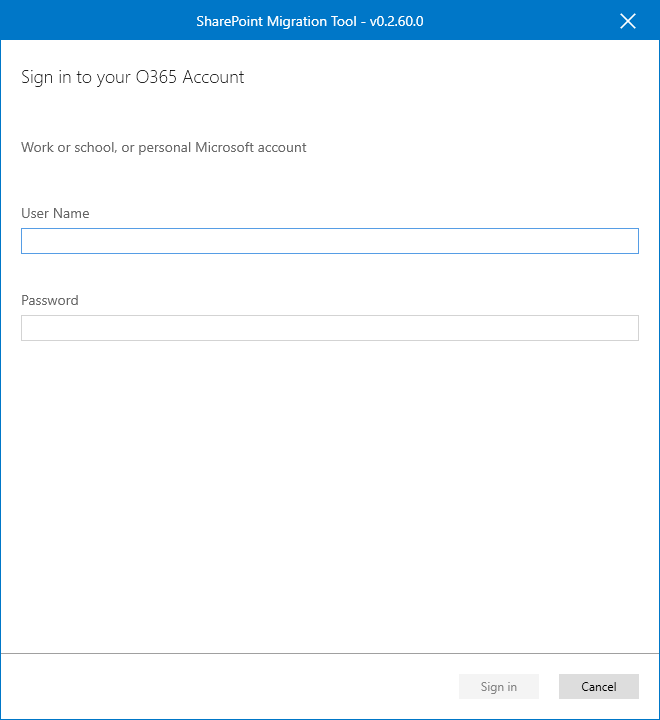The height and width of the screenshot is (720, 660).
Task: Focus the Password text box
Action: click(329, 328)
